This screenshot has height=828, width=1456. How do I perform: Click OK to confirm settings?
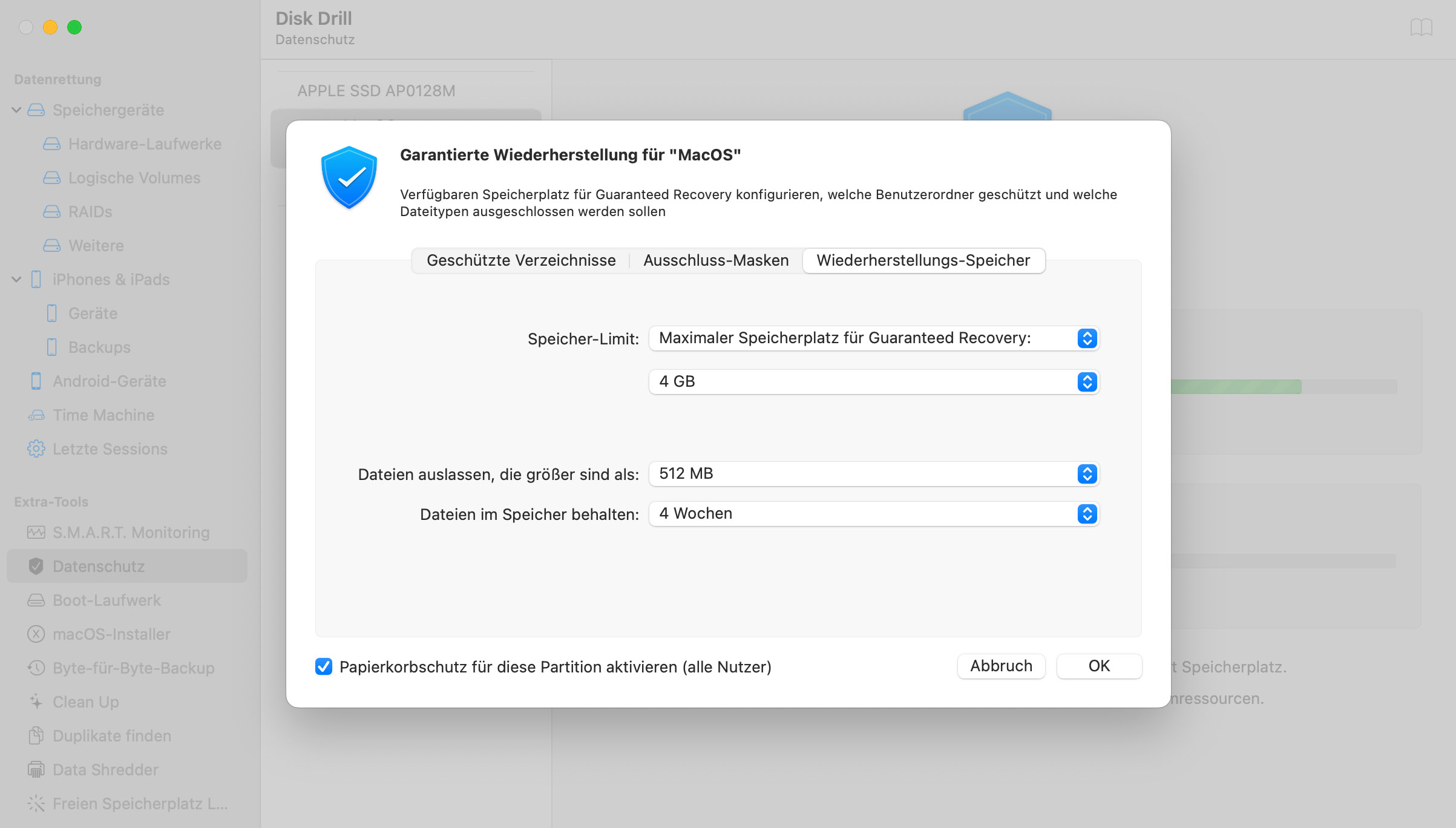point(1097,666)
